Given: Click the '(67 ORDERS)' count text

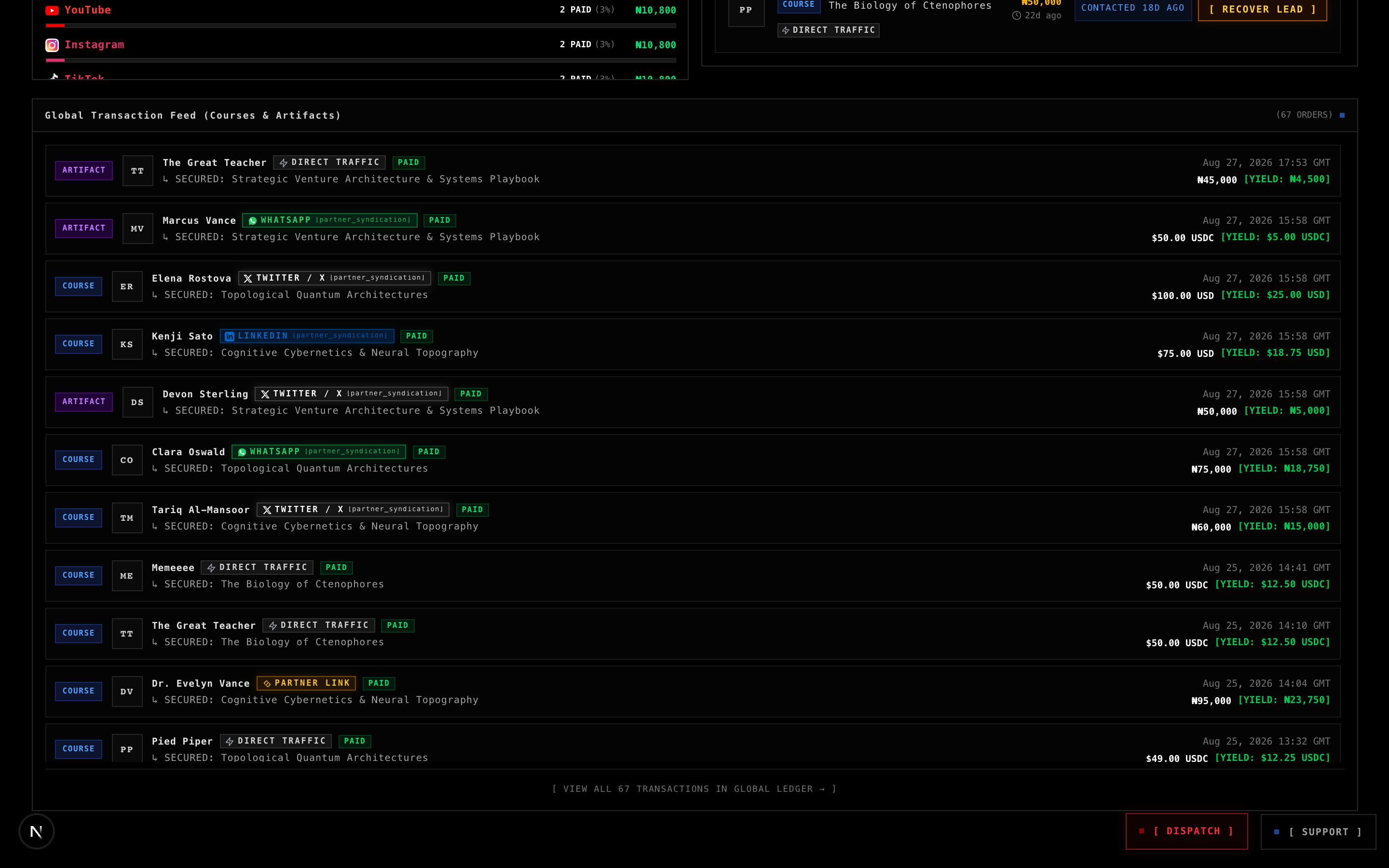Looking at the screenshot, I should pyautogui.click(x=1304, y=115).
